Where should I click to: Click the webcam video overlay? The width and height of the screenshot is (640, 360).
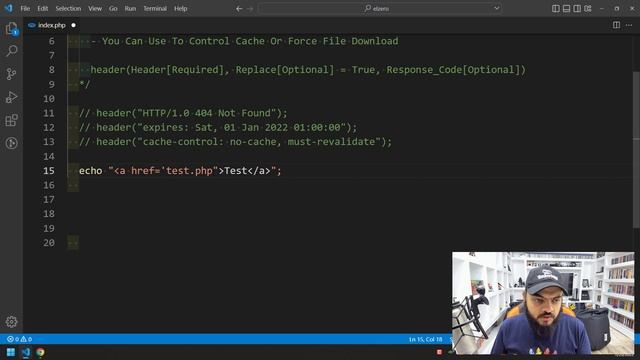[543, 303]
